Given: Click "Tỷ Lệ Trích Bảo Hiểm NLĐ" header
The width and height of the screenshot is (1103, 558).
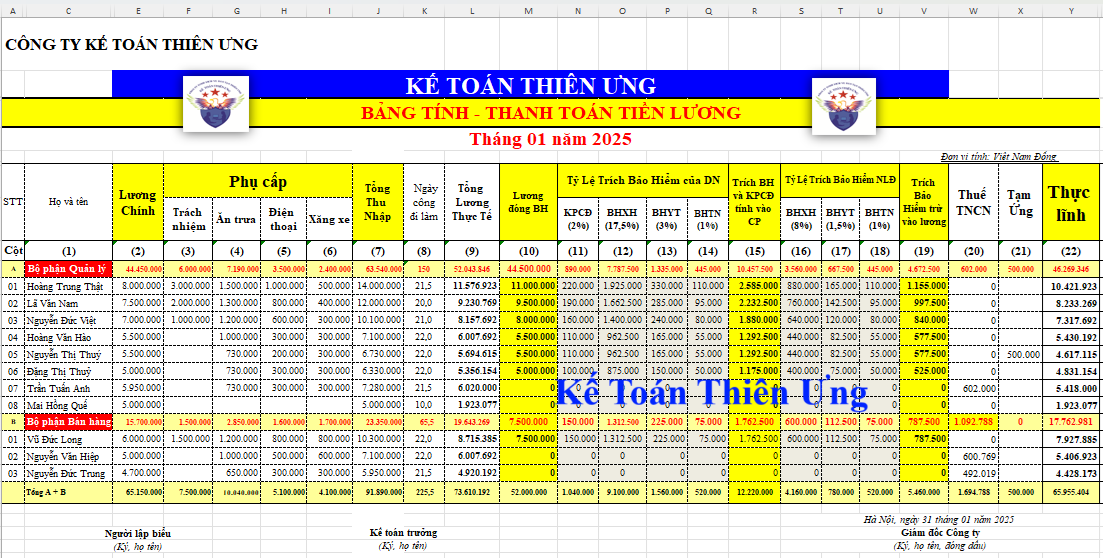Looking at the screenshot, I should (x=840, y=180).
